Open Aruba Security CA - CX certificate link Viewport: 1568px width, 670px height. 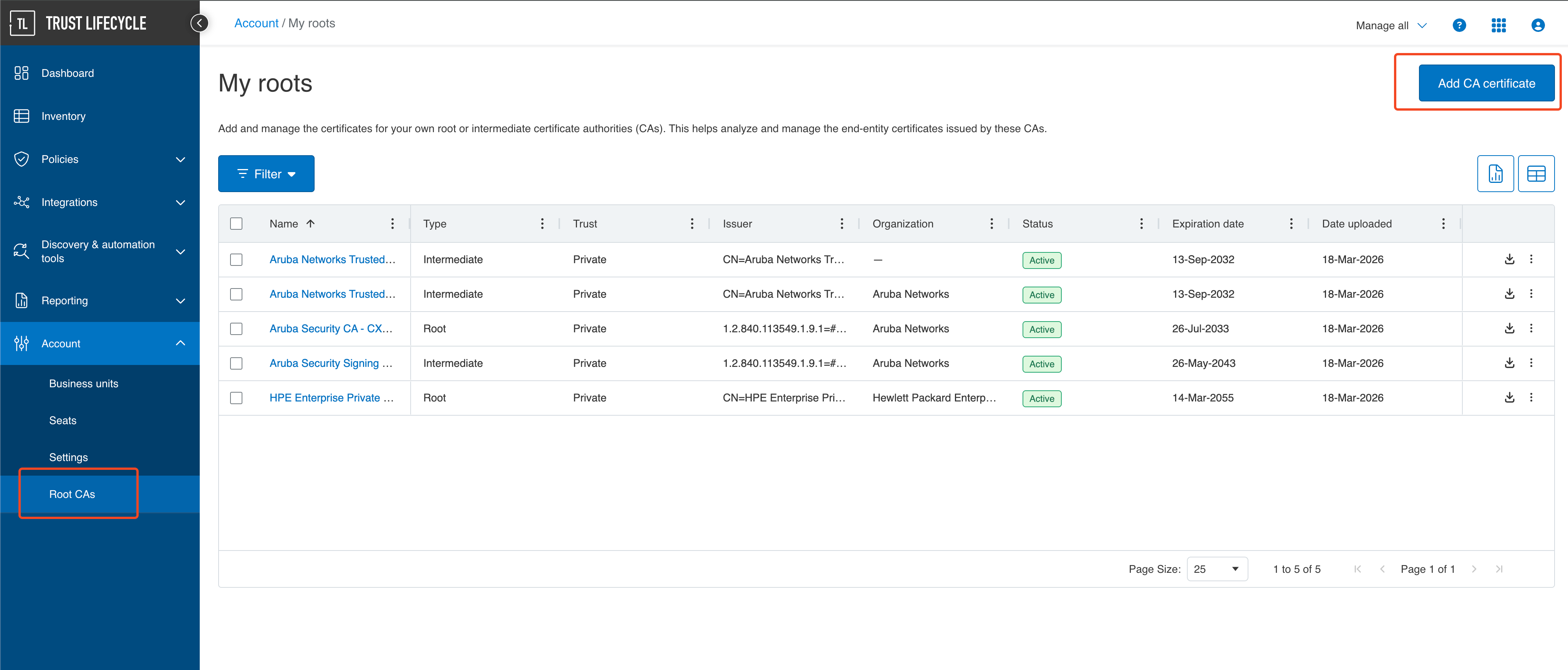coord(330,328)
